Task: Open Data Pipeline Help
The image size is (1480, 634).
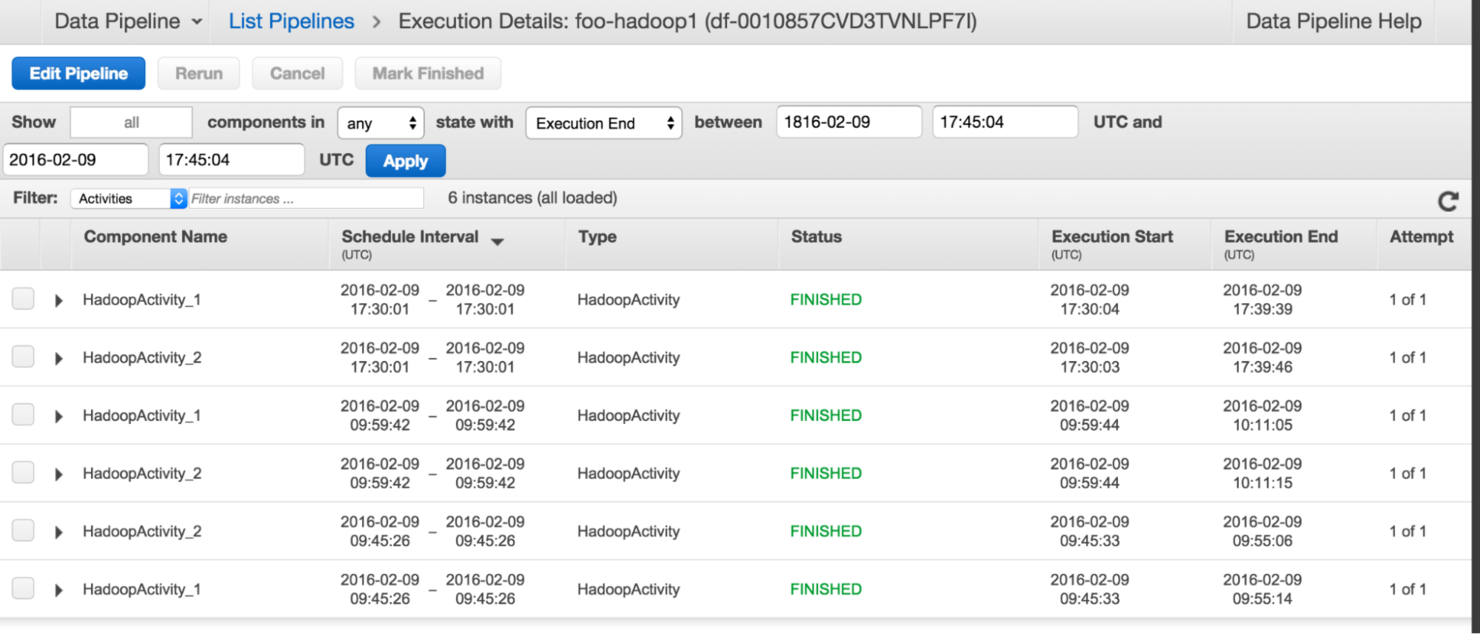Action: pos(1332,20)
